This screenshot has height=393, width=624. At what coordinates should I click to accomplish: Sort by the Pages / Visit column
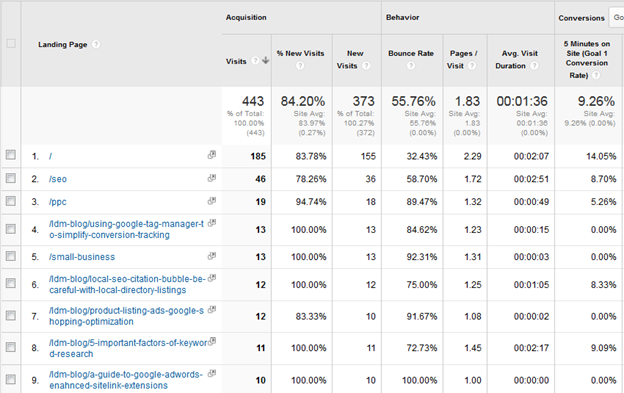coord(463,59)
